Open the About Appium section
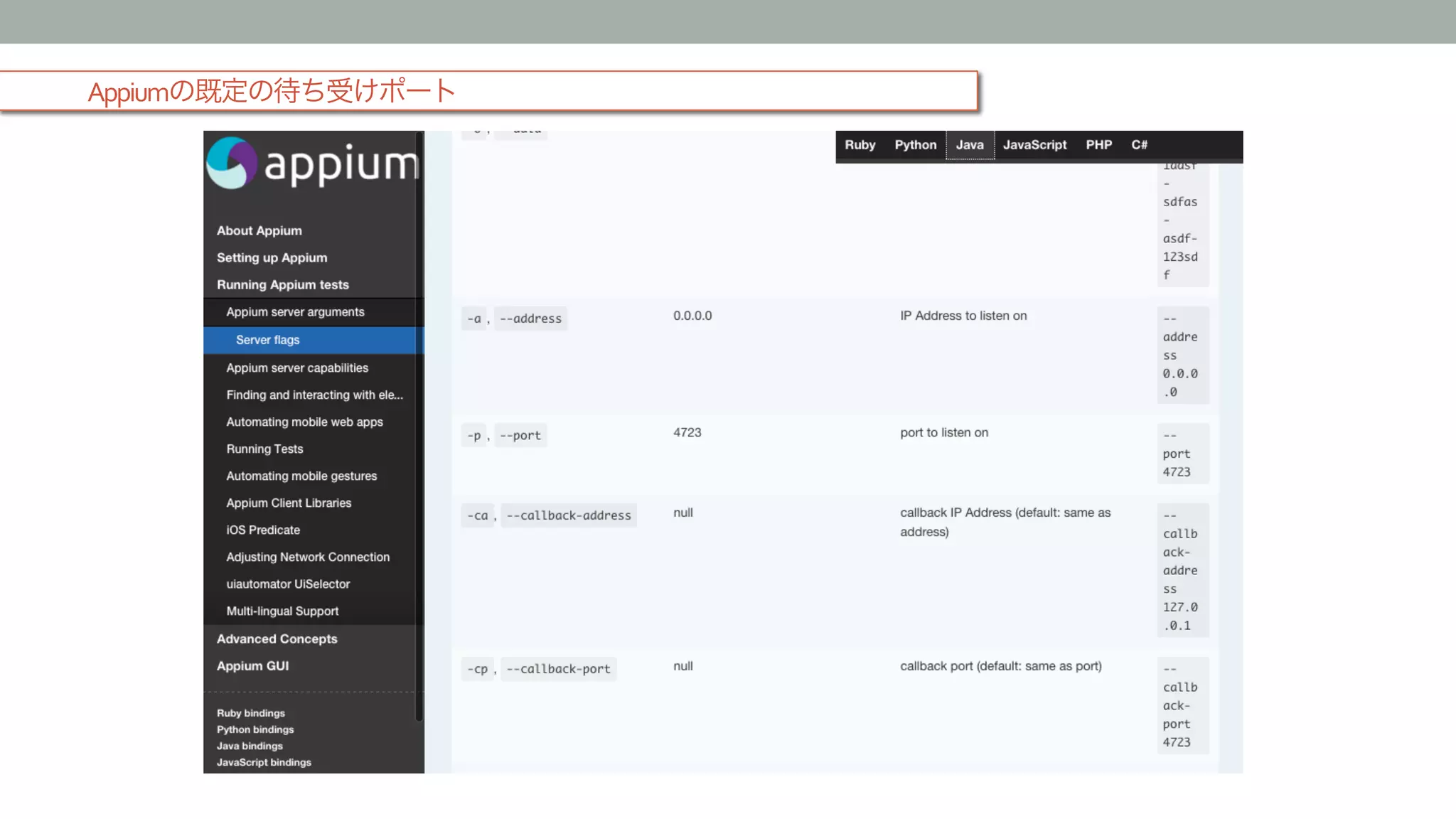The width and height of the screenshot is (1456, 819). coord(259,230)
